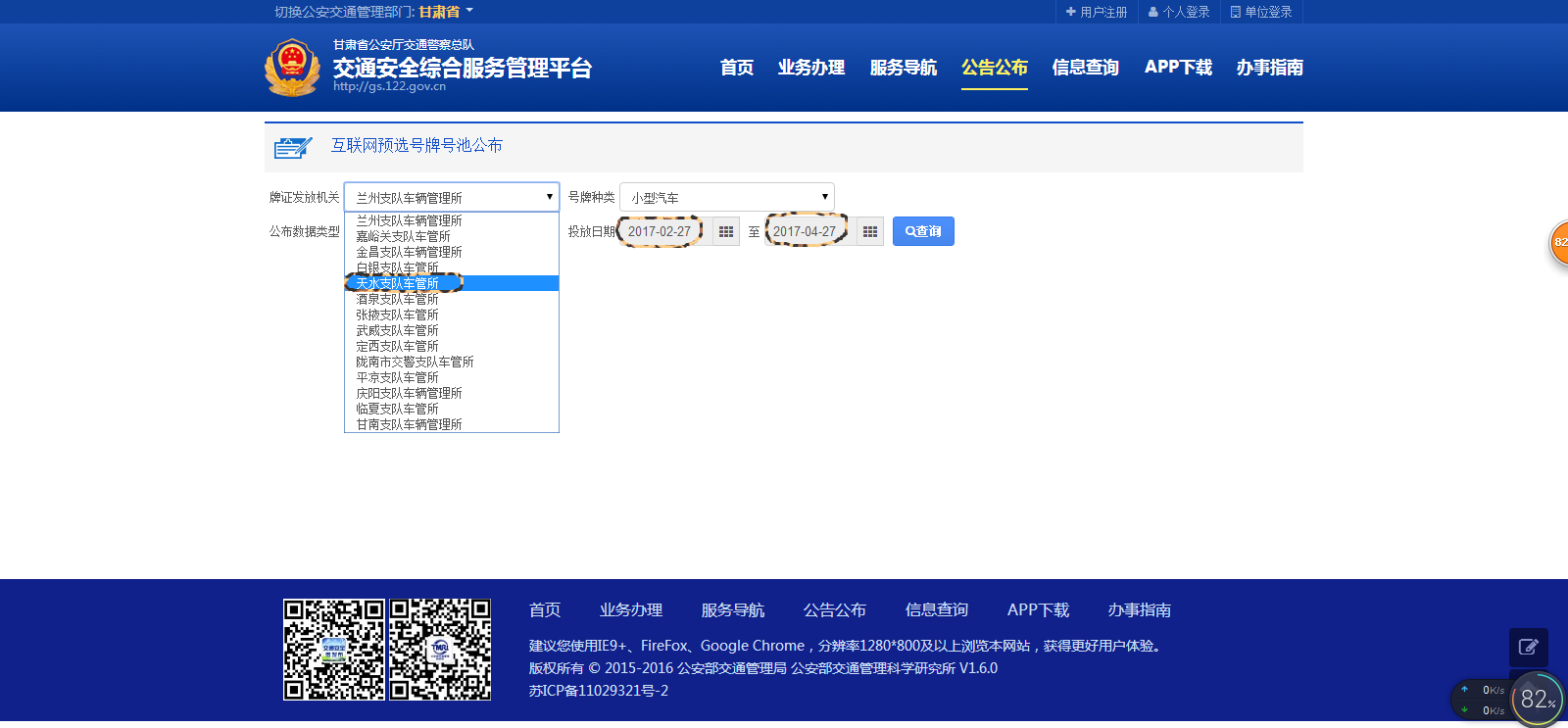Click end date field 2017-04-27
The width and height of the screenshot is (1568, 728).
point(810,231)
